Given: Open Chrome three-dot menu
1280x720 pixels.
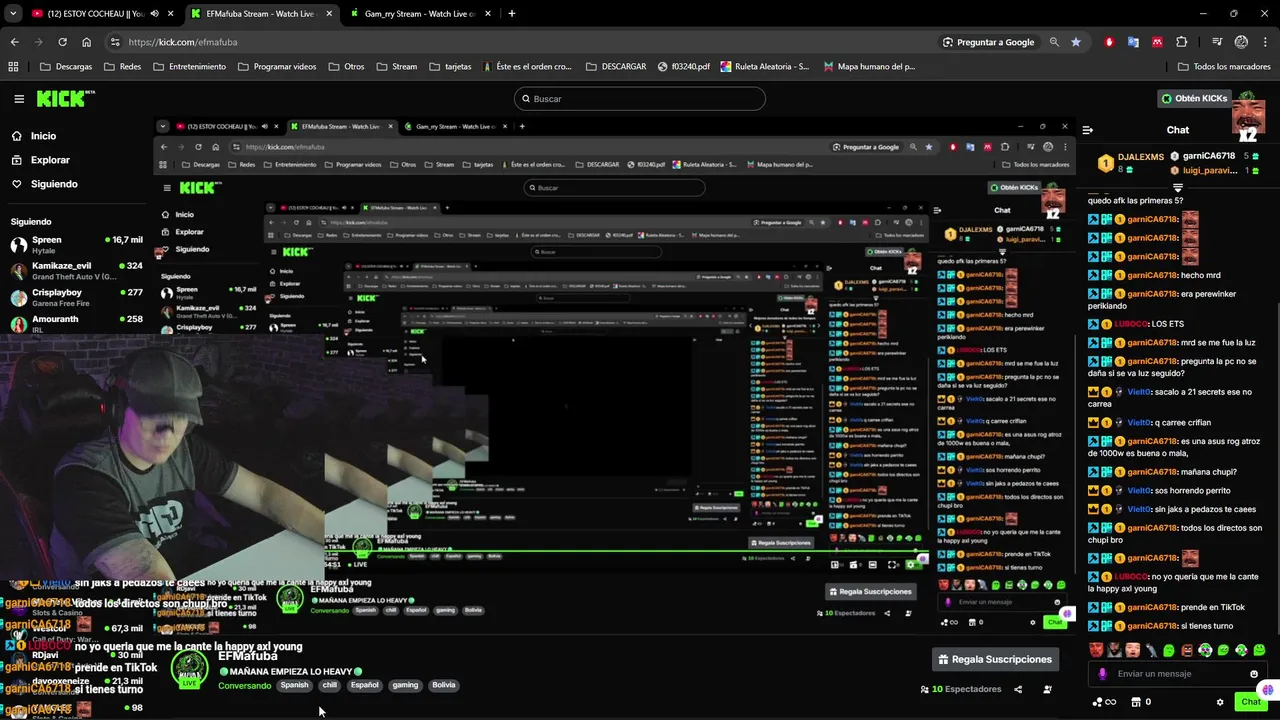Looking at the screenshot, I should tap(1265, 42).
